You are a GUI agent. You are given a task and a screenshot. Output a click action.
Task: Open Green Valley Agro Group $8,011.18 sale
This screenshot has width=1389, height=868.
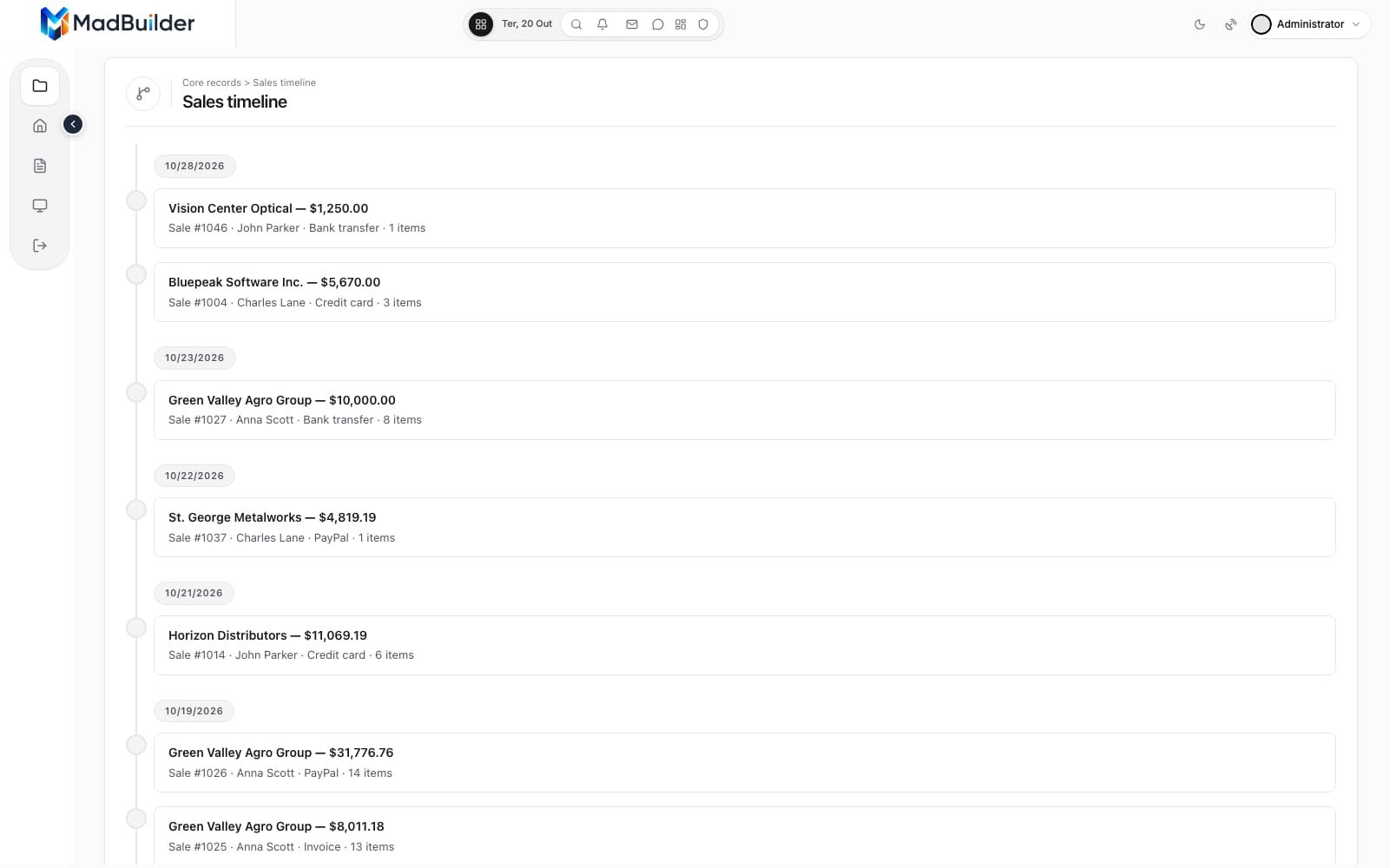tap(744, 836)
